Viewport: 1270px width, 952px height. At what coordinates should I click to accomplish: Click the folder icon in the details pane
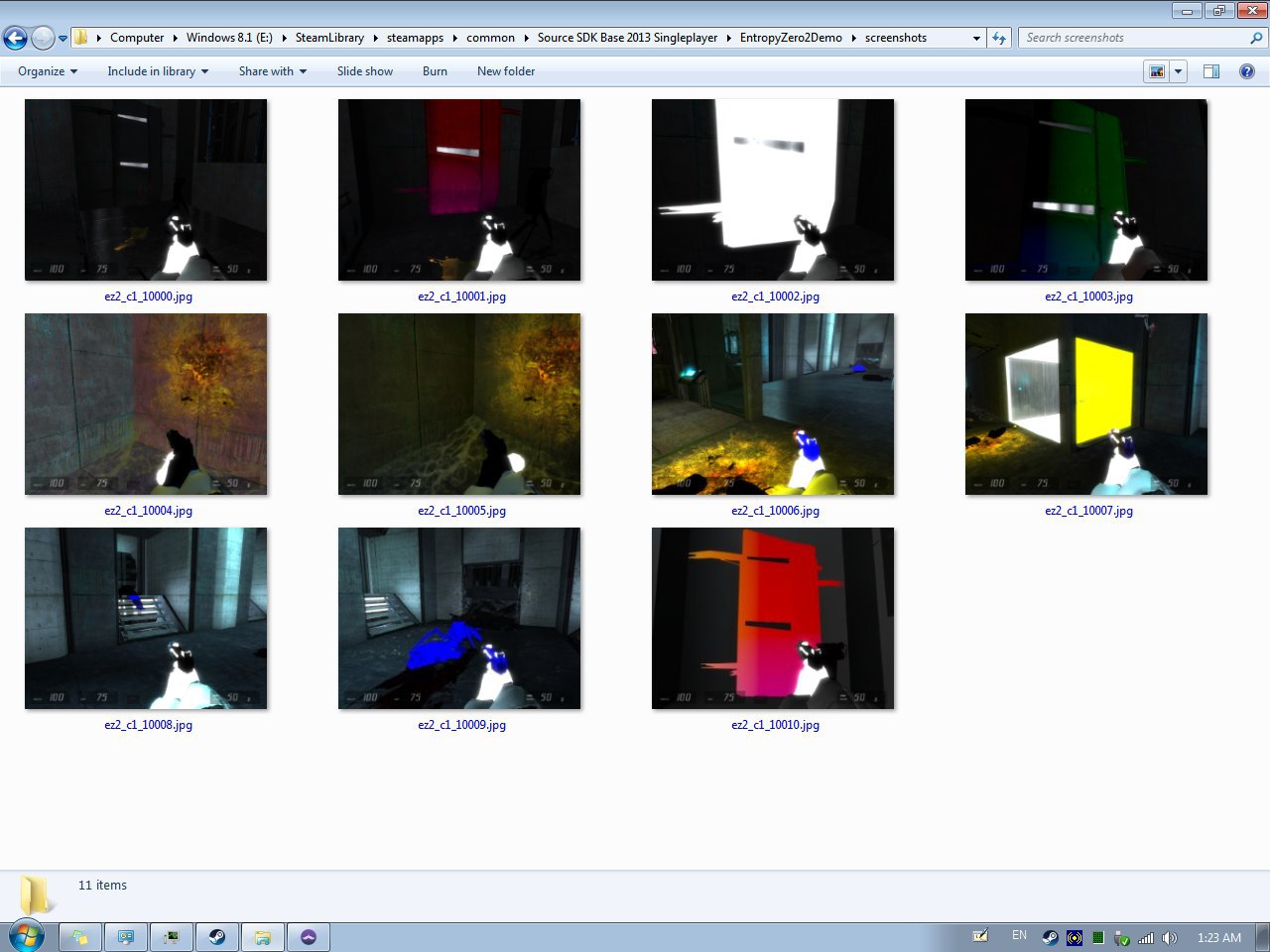tap(37, 894)
